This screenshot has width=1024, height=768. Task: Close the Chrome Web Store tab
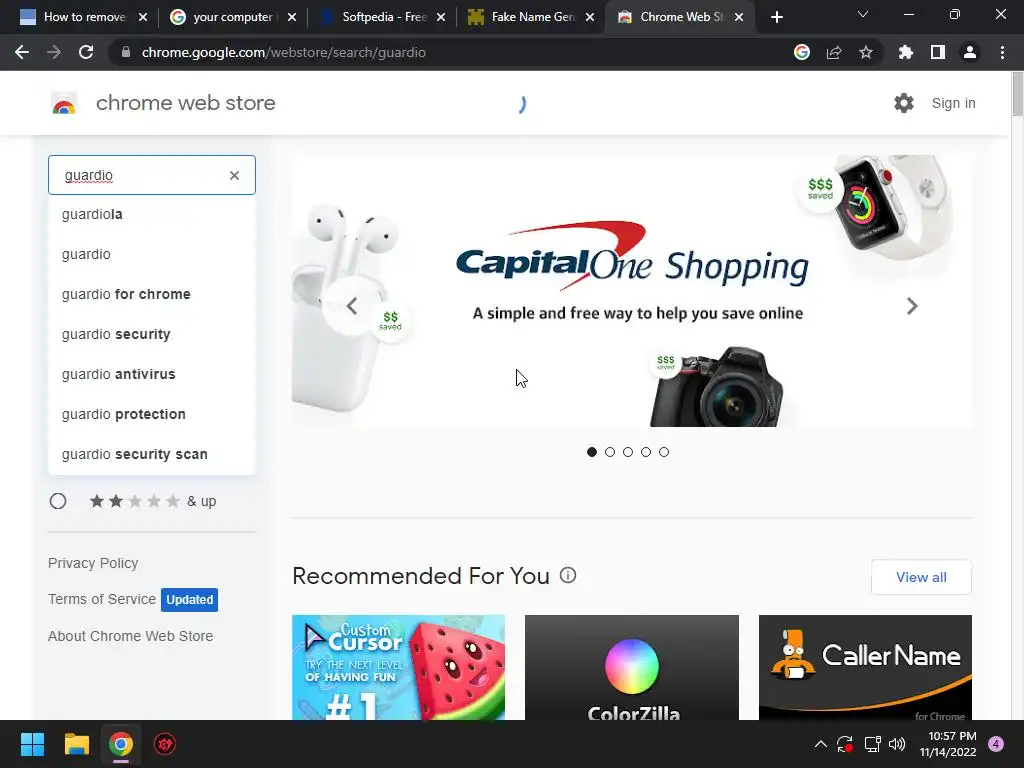[739, 17]
